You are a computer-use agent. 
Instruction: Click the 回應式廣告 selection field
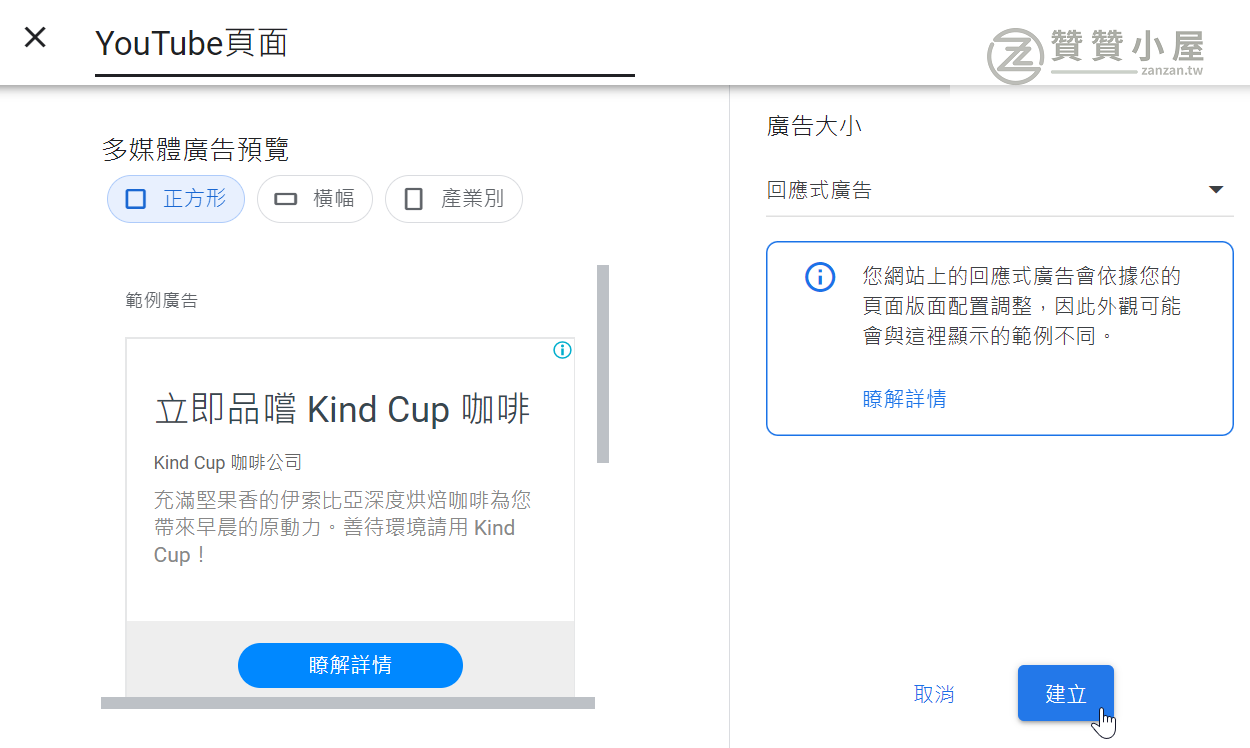[1000, 190]
